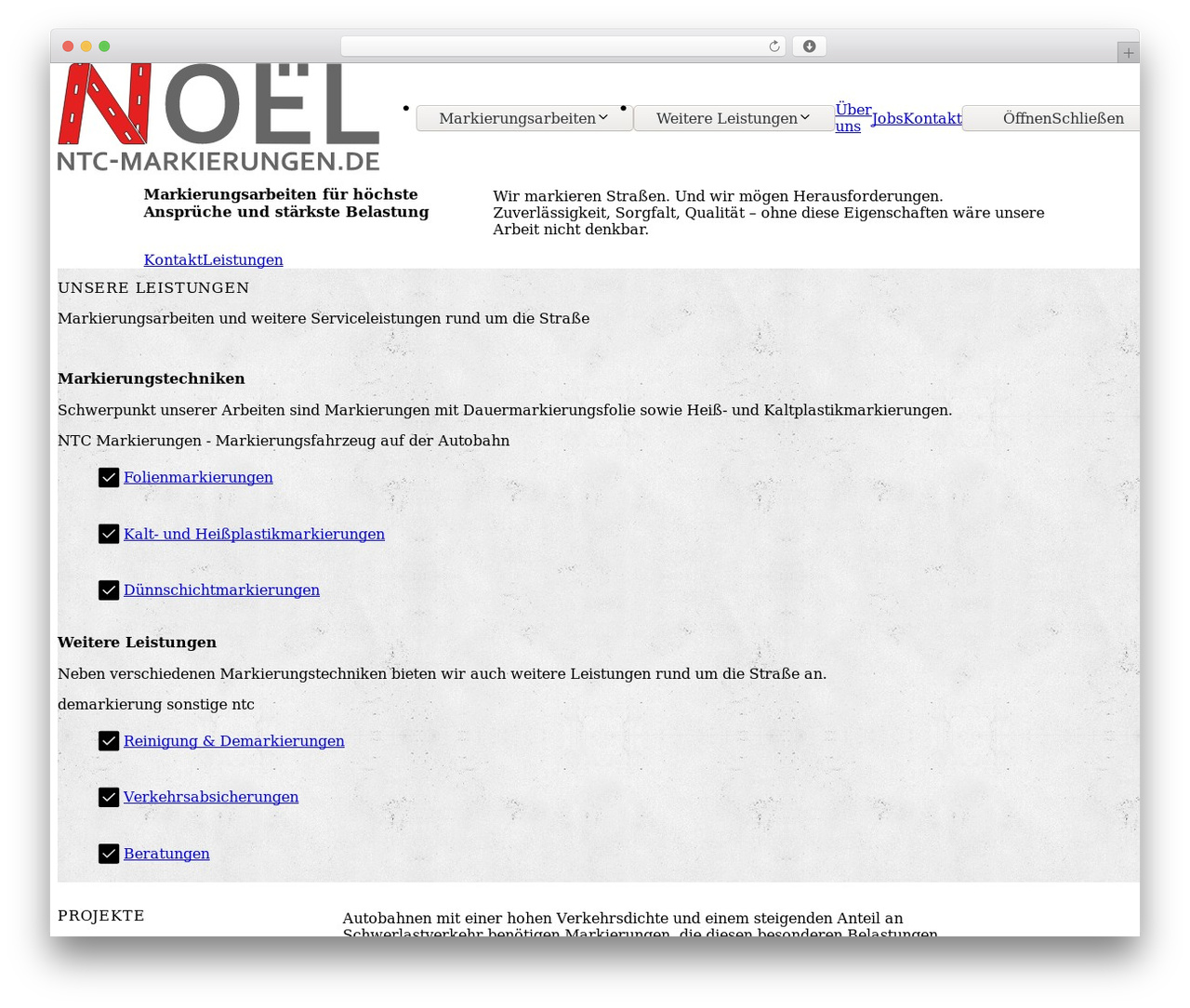Focus the browser address bar
Screen dimensions: 1190x1008
(x=562, y=46)
